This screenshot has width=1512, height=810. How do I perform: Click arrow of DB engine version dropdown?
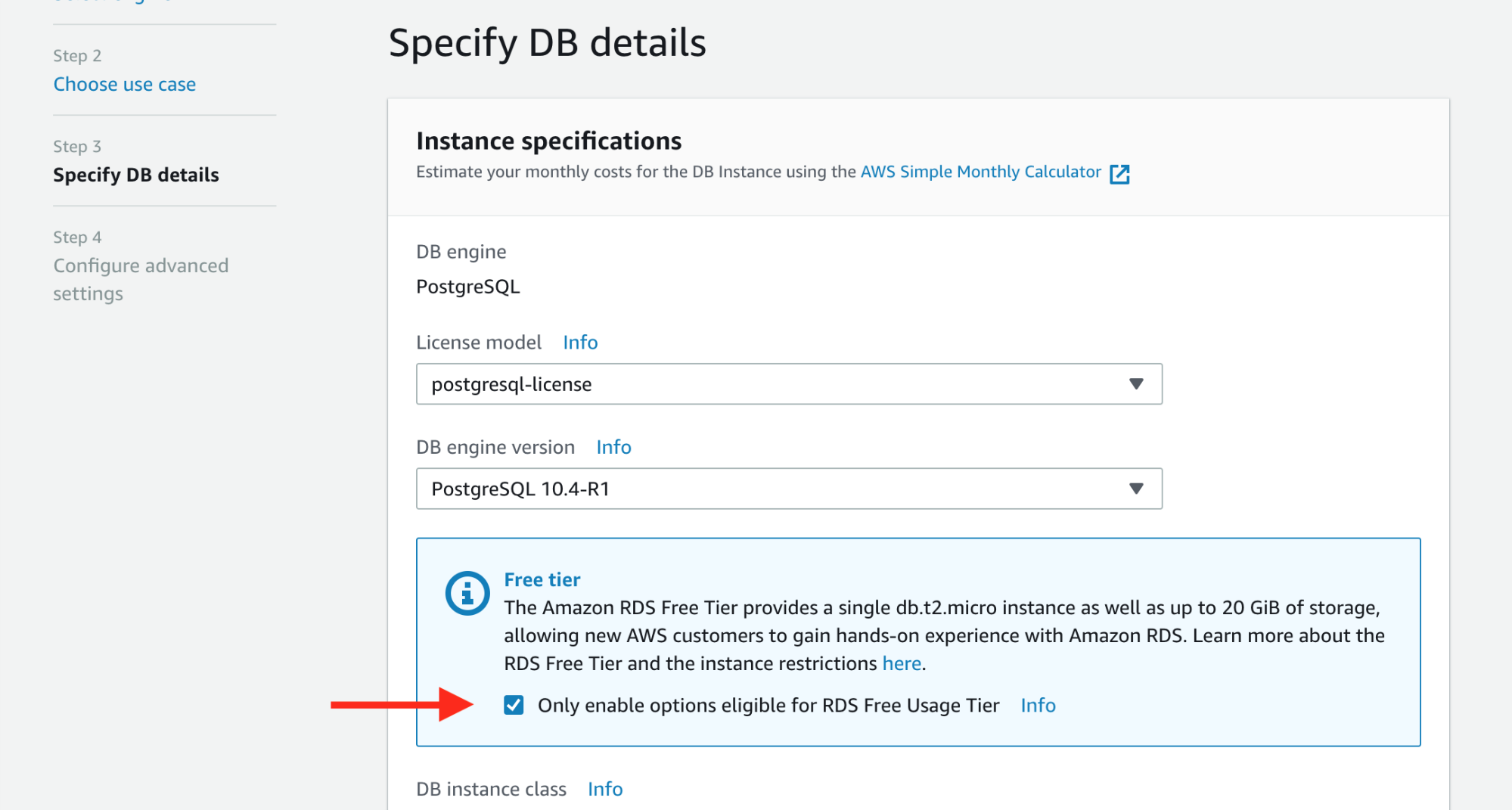pyautogui.click(x=1136, y=489)
